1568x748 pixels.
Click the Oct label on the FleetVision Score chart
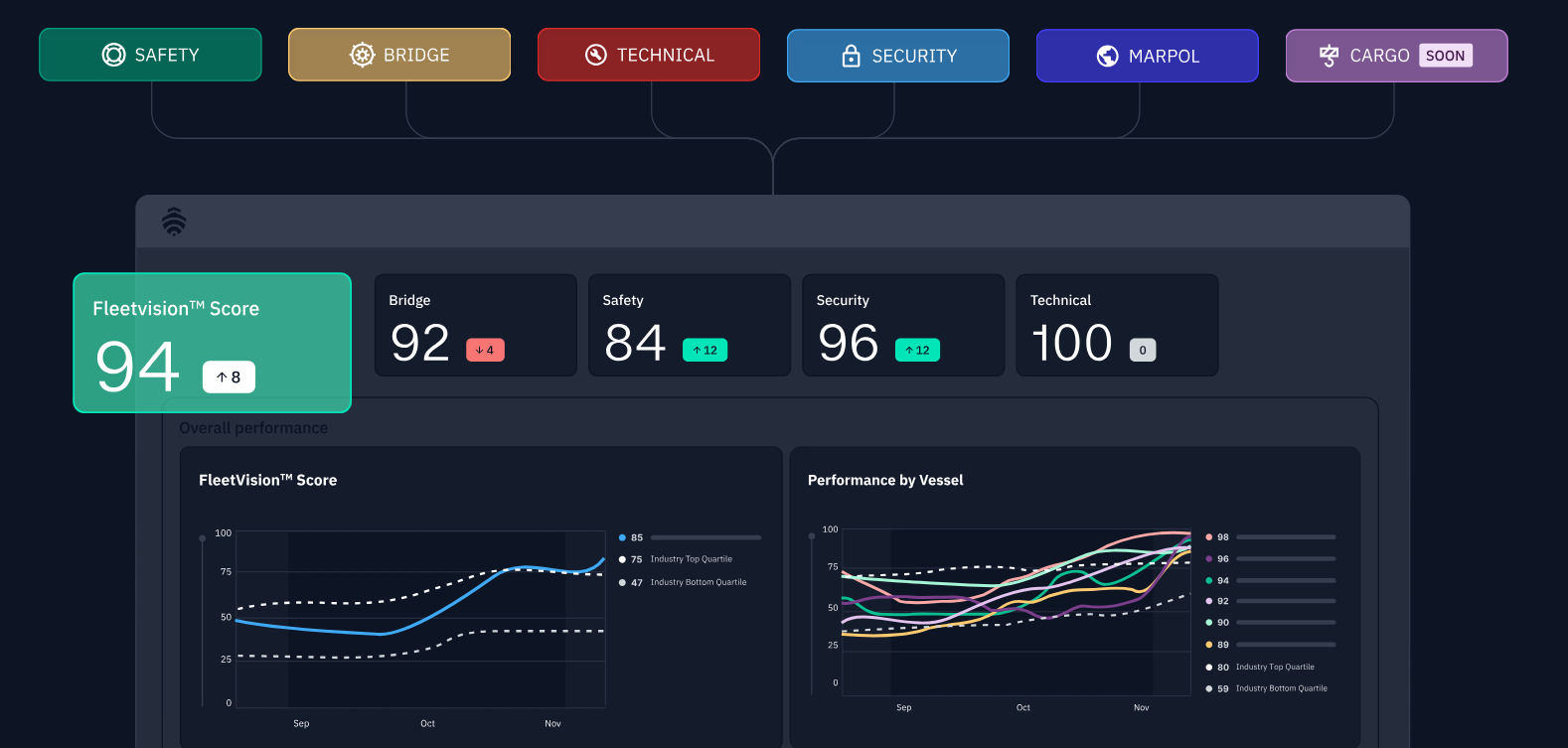coord(427,723)
